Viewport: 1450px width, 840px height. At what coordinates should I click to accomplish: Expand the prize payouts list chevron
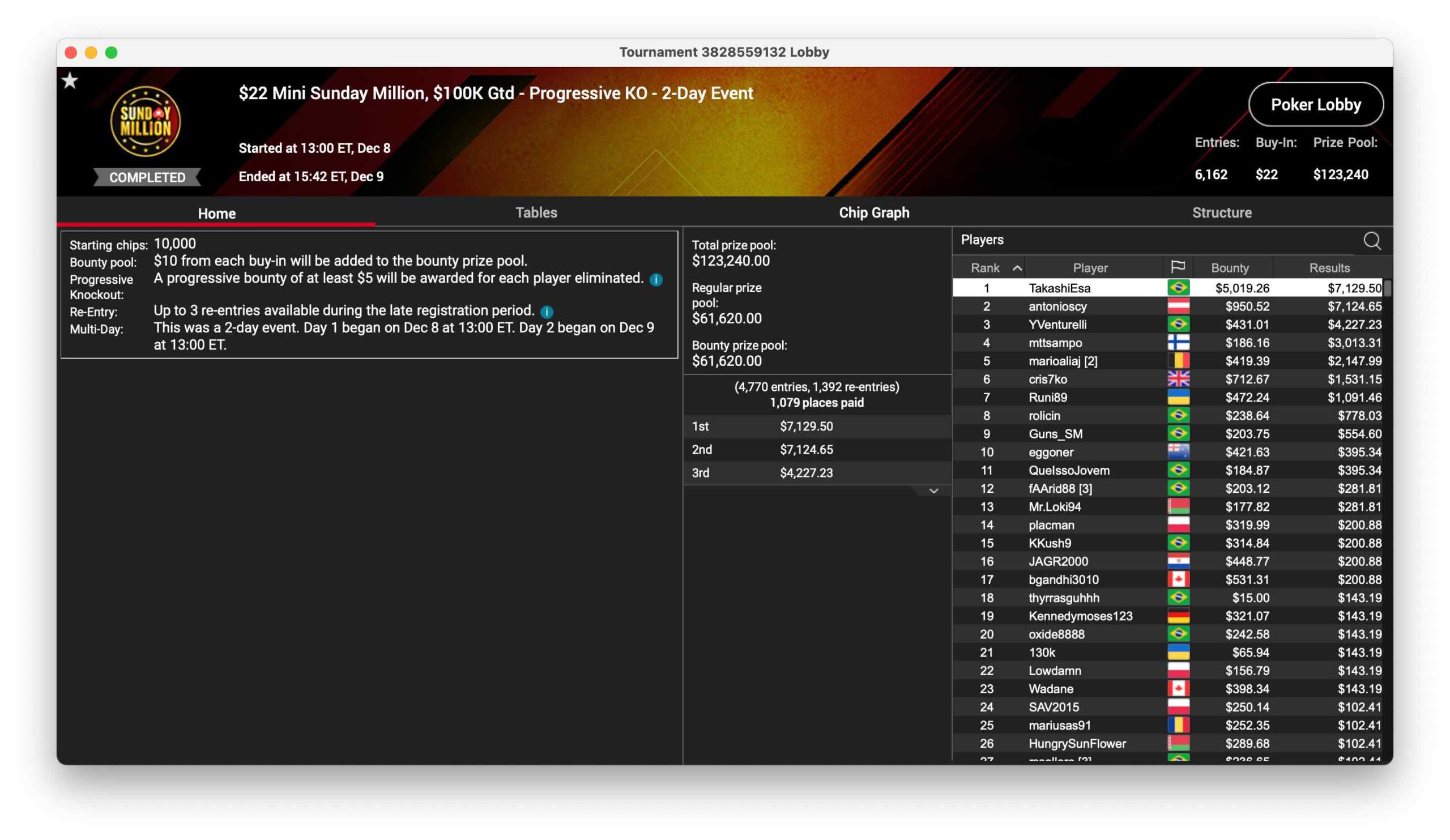tap(933, 491)
